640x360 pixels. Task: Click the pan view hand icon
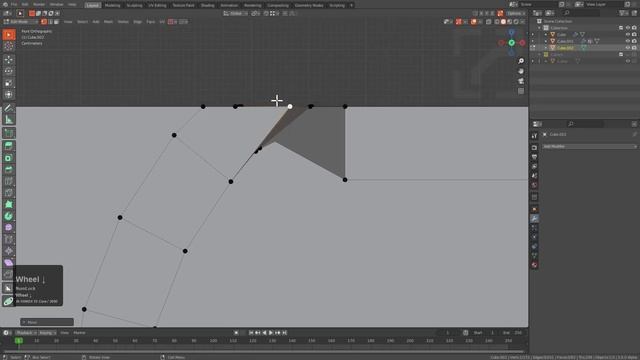521,71
